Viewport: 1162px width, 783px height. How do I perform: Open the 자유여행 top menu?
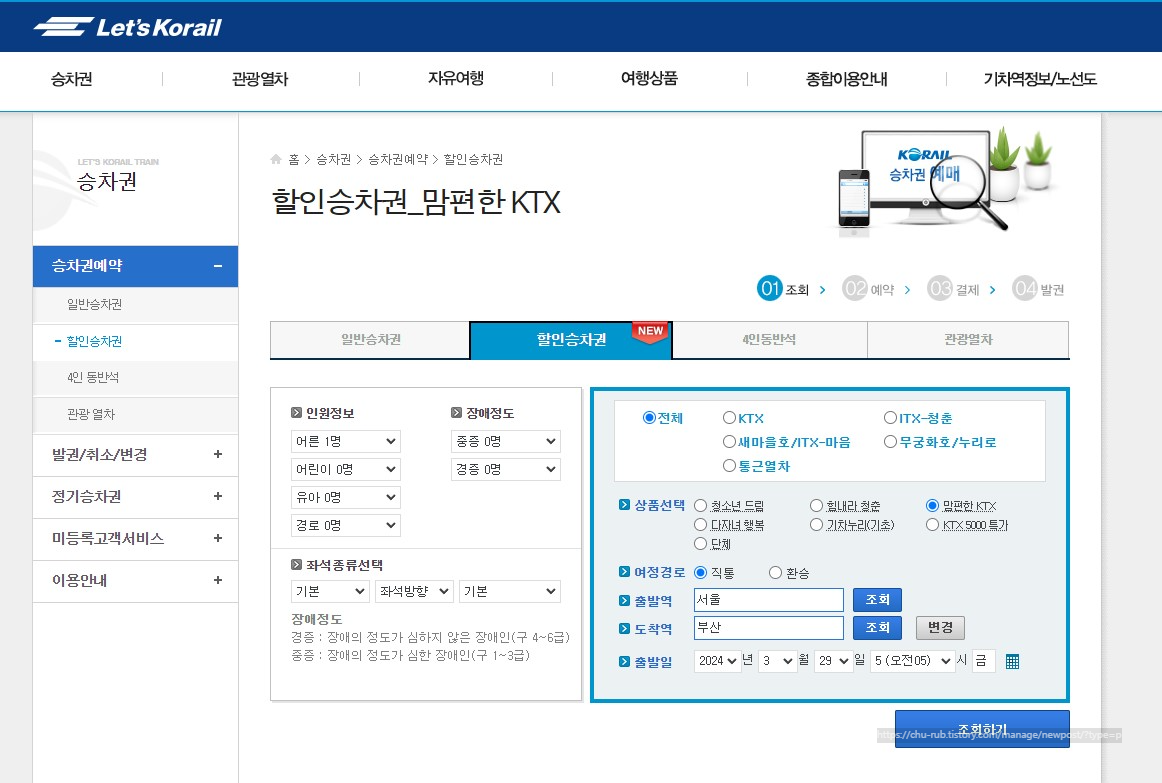[x=456, y=79]
